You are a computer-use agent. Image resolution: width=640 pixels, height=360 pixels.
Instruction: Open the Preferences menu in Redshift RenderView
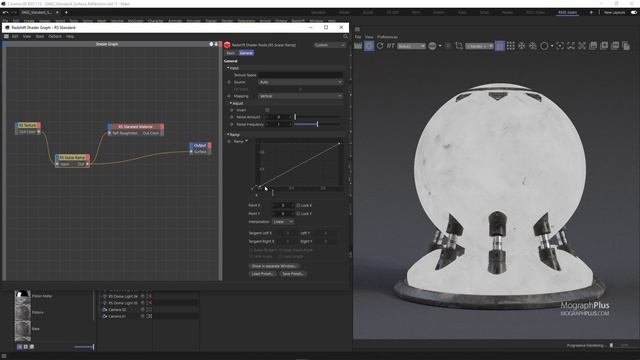[x=387, y=37]
